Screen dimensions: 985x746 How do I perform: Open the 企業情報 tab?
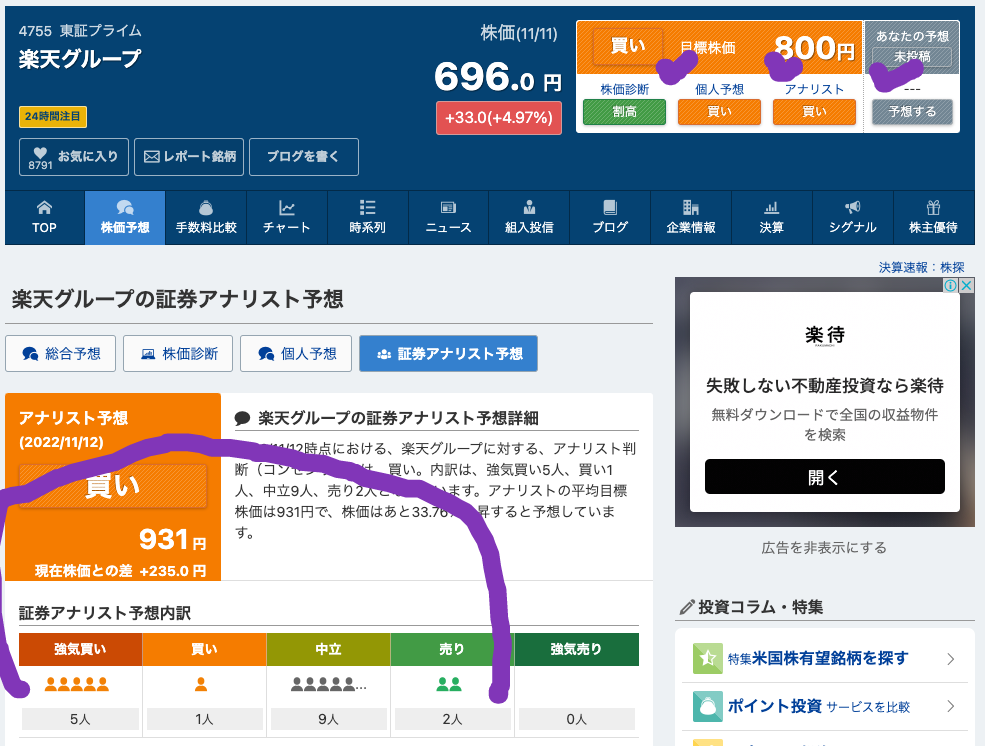click(691, 217)
